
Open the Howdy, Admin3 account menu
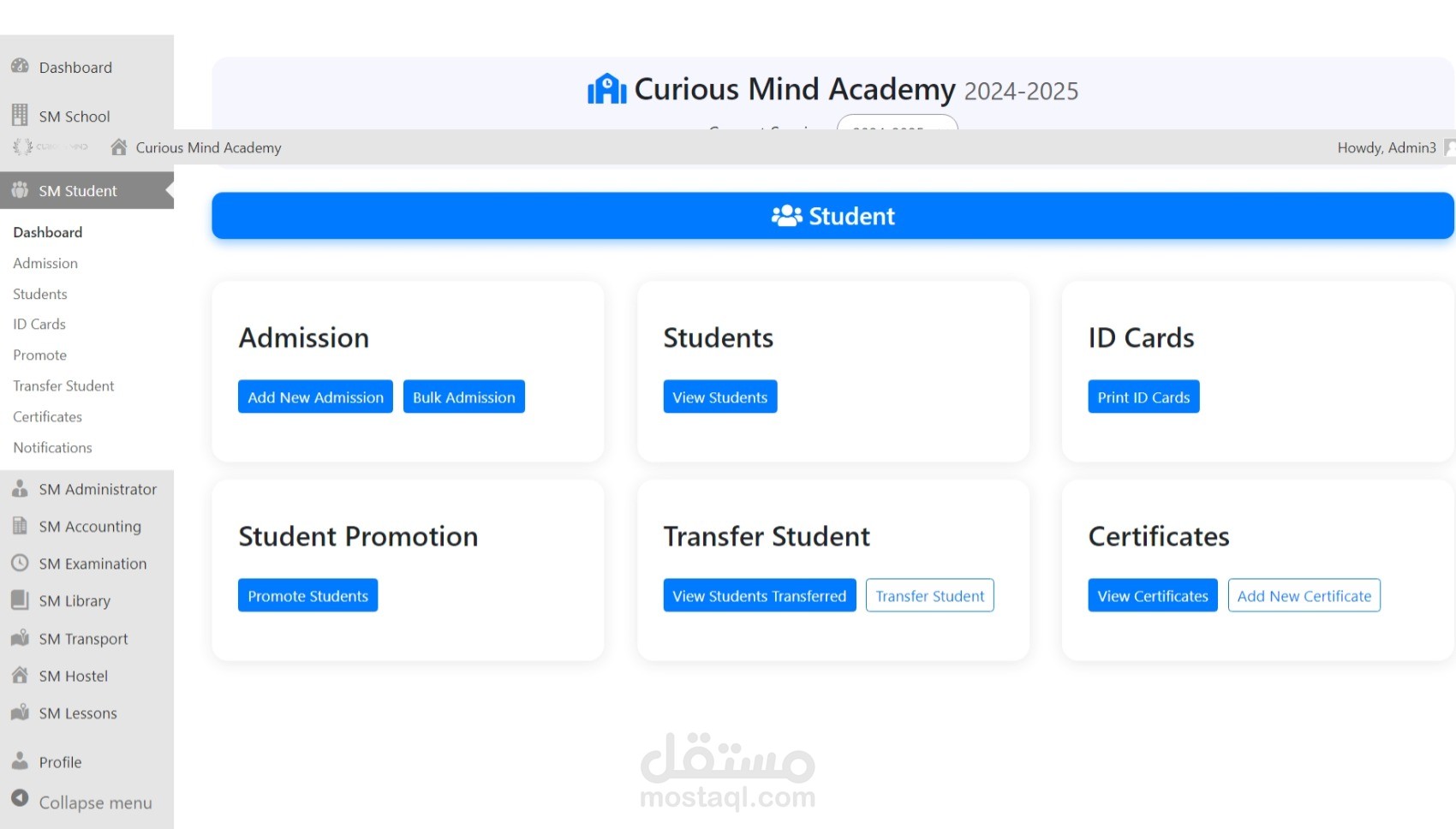click(1386, 147)
